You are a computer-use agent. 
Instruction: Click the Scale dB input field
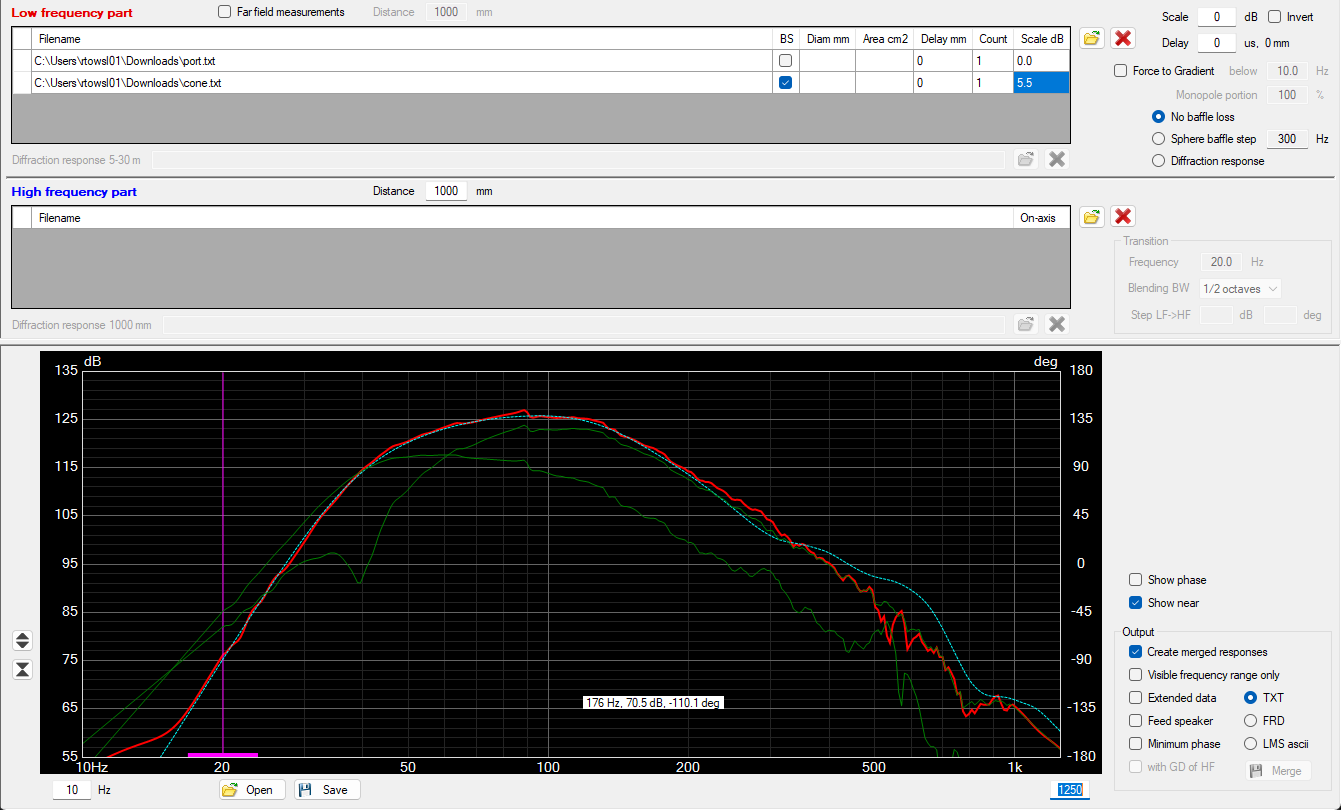pyautogui.click(x=1217, y=17)
